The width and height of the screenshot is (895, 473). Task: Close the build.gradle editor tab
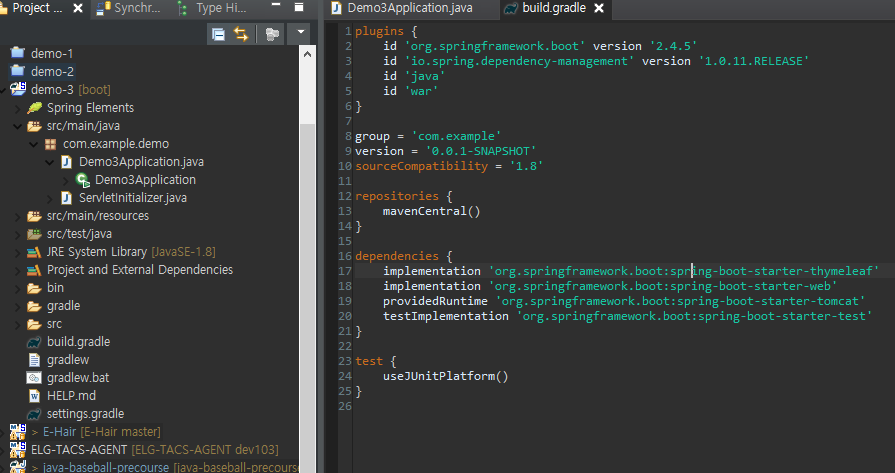click(x=599, y=8)
